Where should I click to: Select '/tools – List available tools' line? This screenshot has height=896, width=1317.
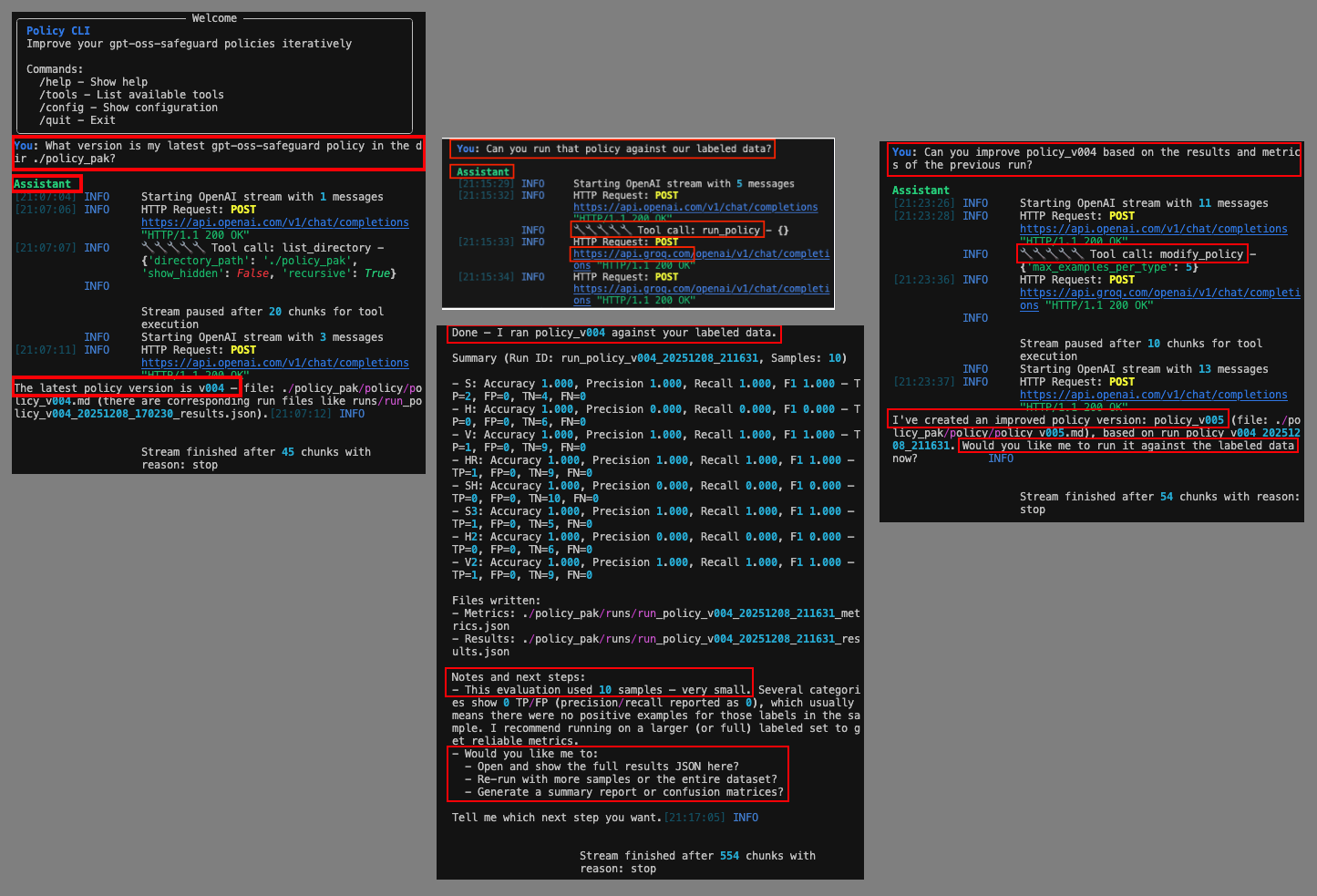(131, 95)
